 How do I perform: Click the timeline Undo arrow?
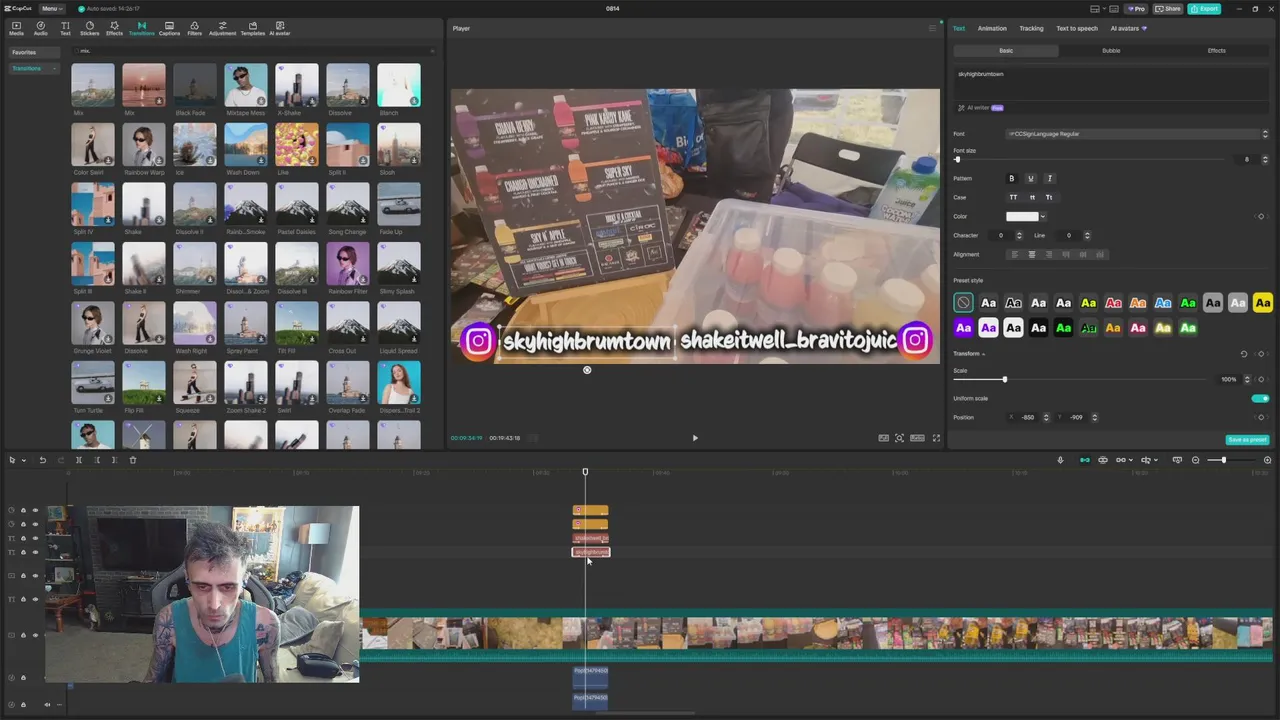coord(42,460)
